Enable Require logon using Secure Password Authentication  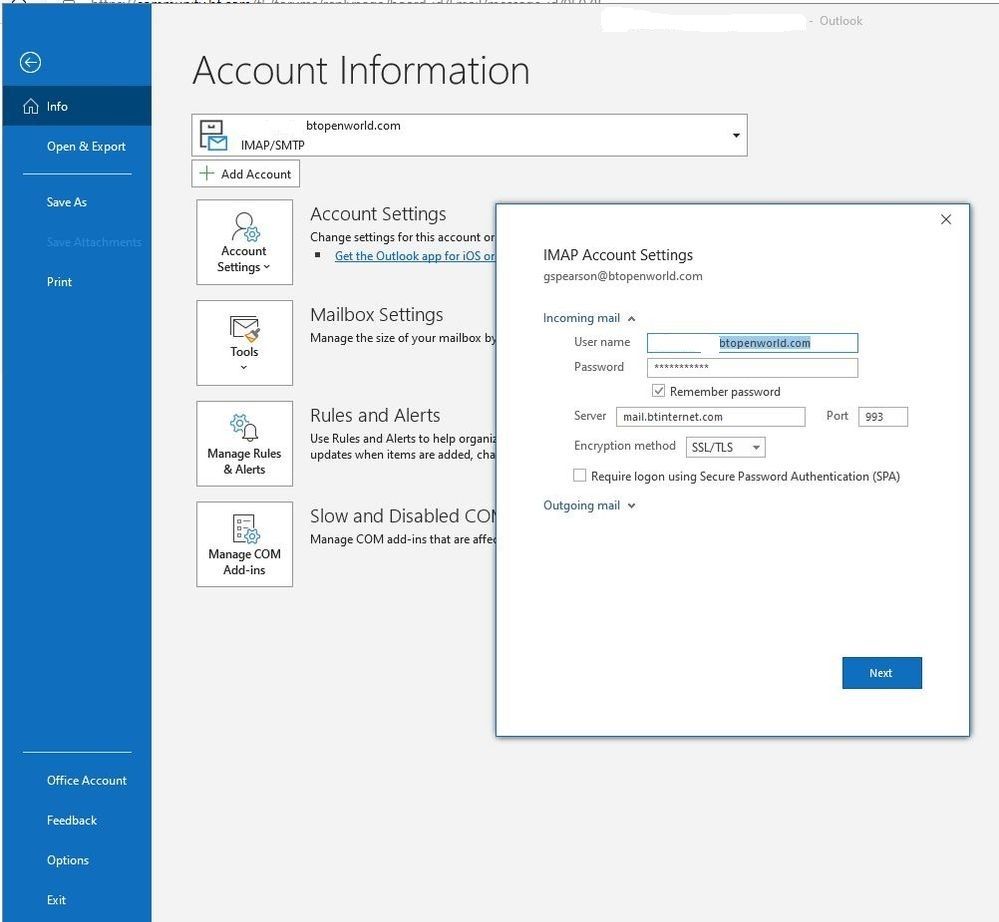pyautogui.click(x=580, y=476)
